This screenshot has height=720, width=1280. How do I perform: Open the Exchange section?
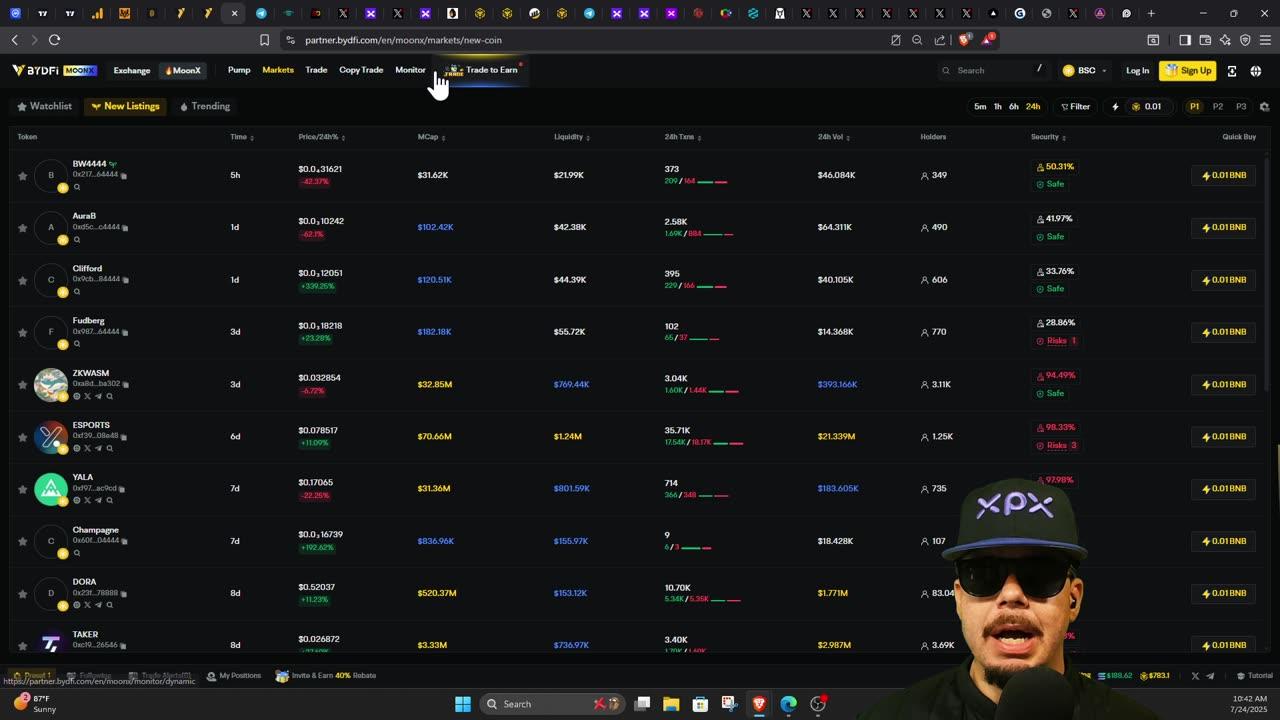(x=132, y=71)
